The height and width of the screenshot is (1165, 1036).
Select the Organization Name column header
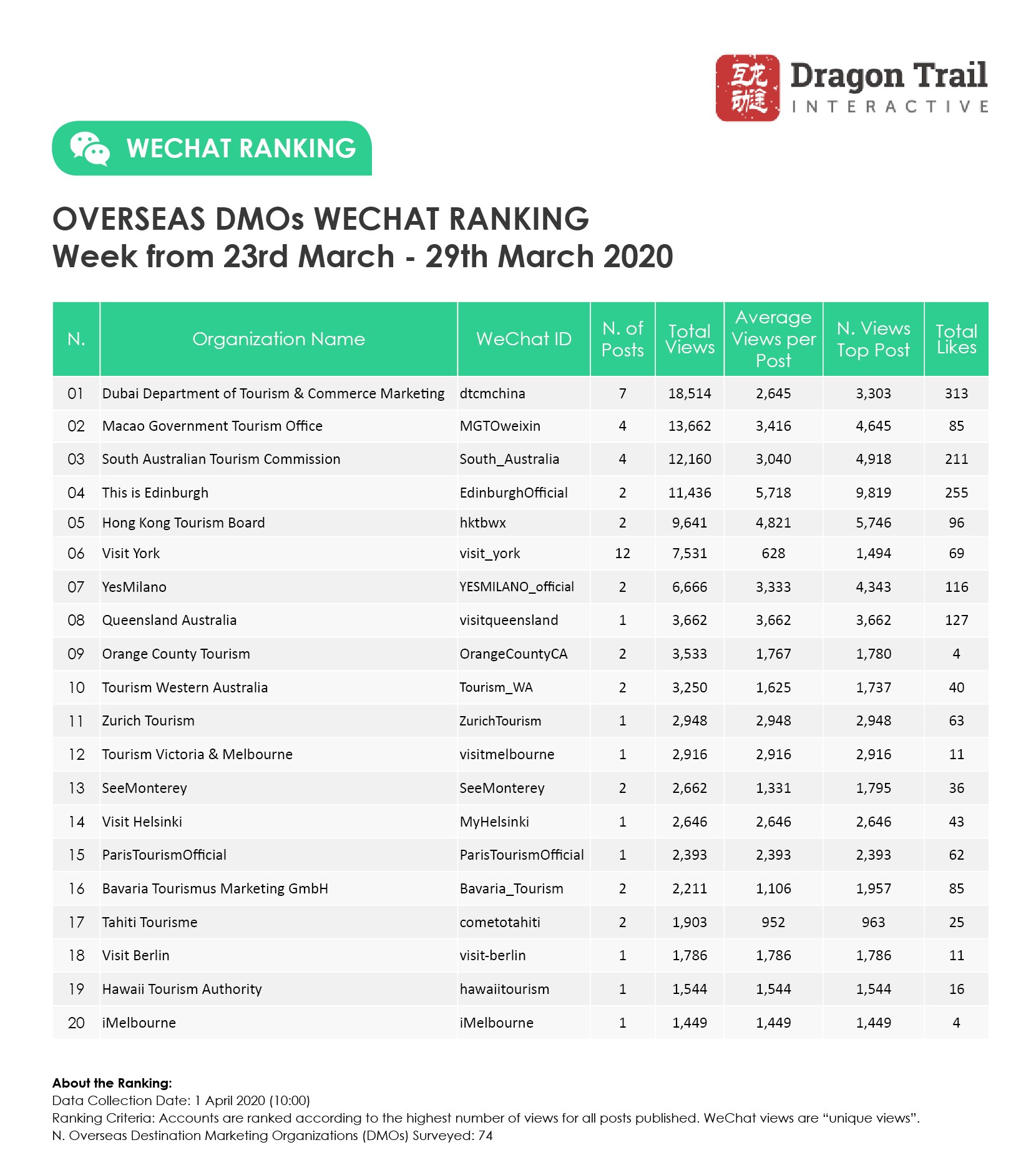(278, 339)
